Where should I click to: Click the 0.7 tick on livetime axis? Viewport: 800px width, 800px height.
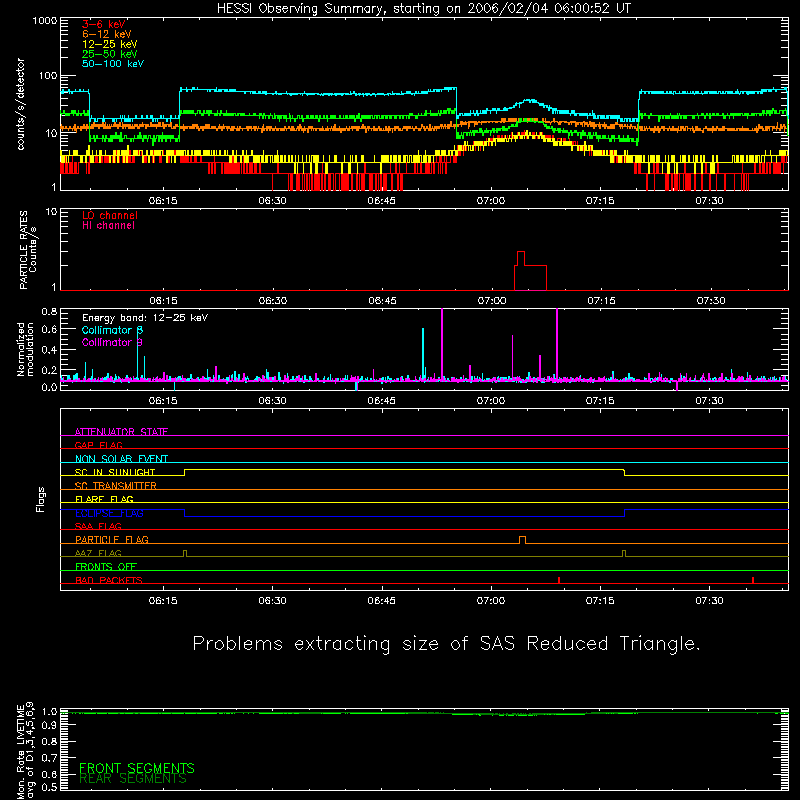point(50,758)
